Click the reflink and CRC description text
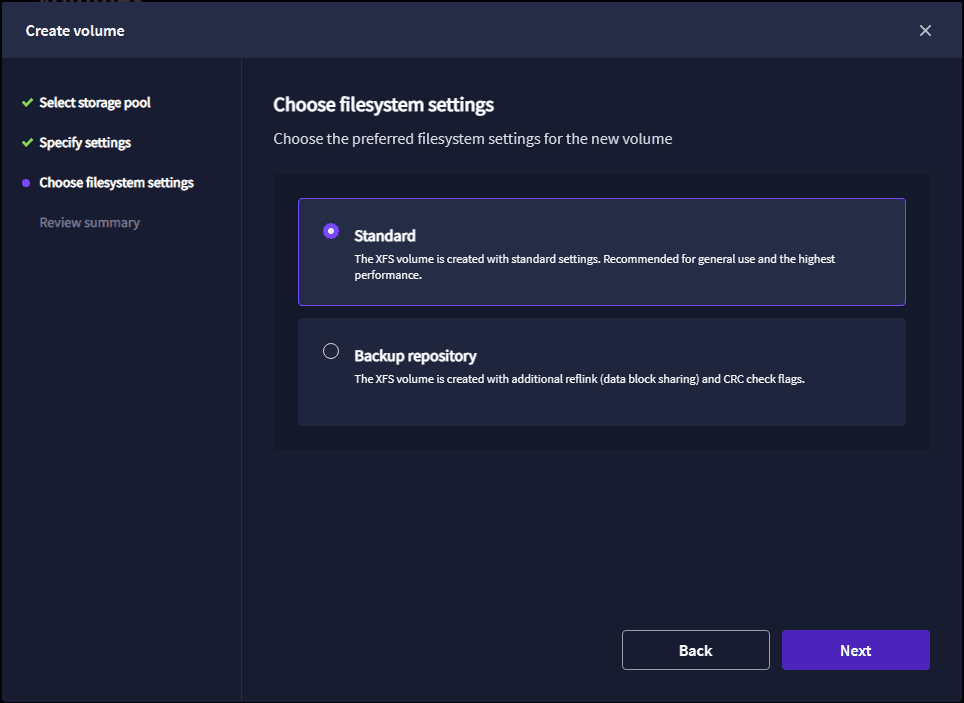 coord(579,379)
